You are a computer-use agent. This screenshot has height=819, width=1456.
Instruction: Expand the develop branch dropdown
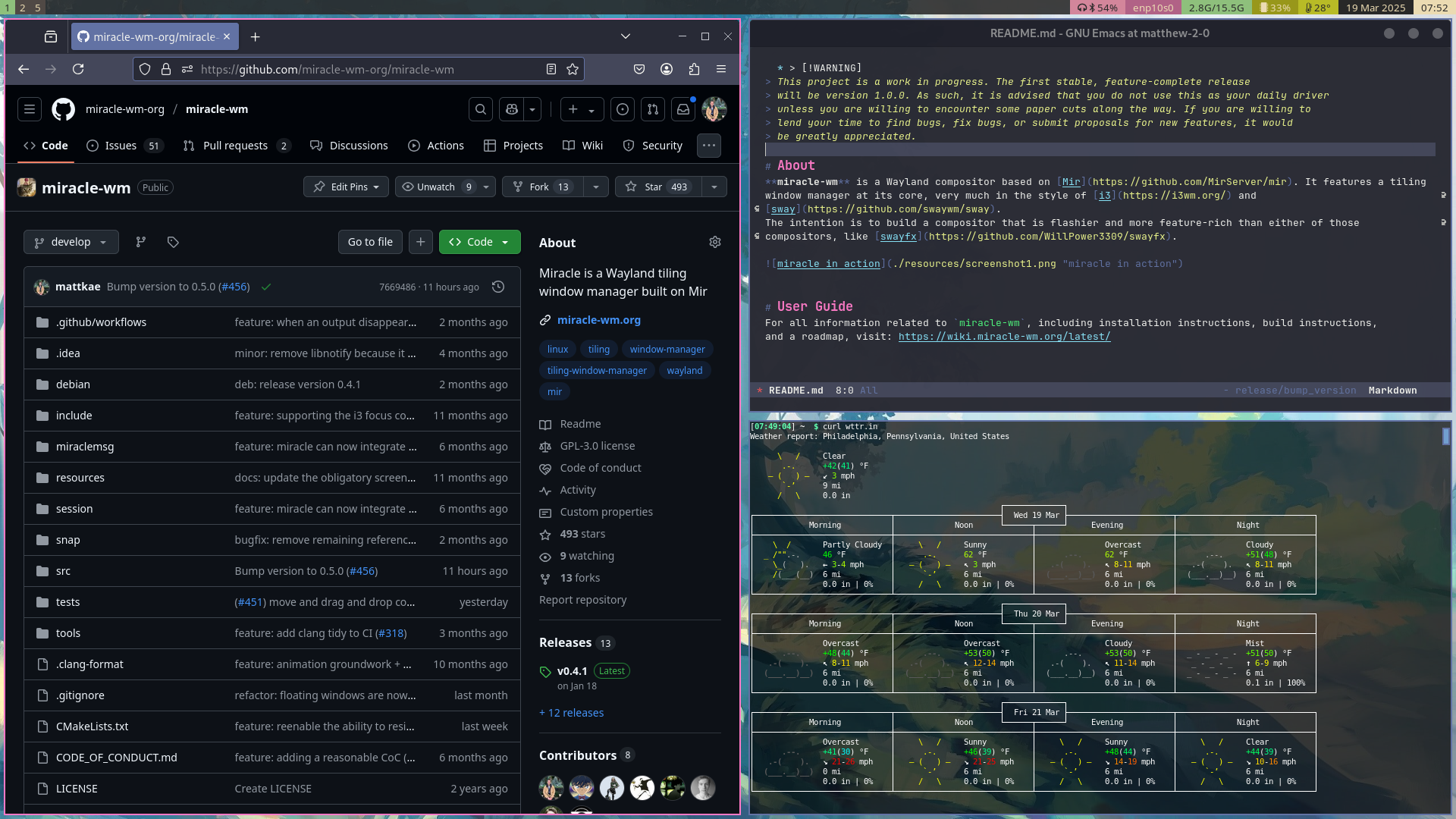pos(71,242)
